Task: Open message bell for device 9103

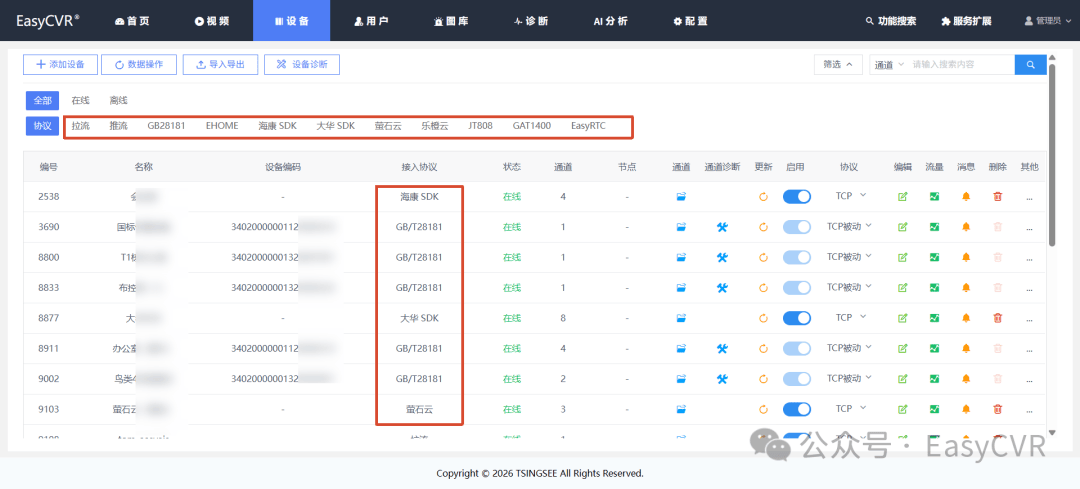Action: tap(966, 409)
